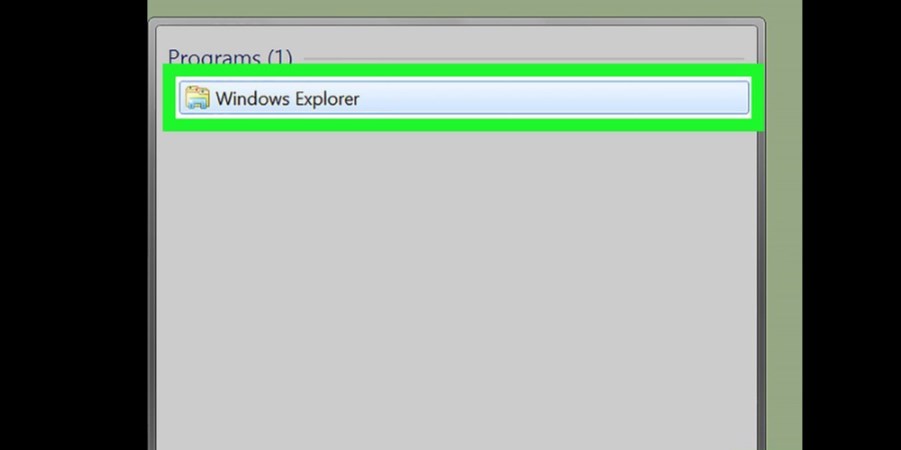Viewport: 901px width, 450px height.
Task: Click the yellow folder icon in results
Action: (x=197, y=98)
